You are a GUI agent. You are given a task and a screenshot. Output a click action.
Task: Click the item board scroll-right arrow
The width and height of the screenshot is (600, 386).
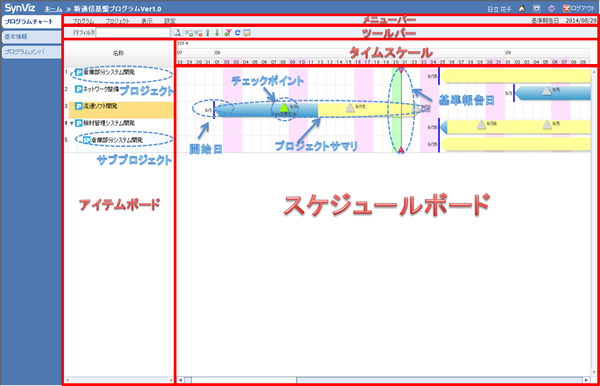click(x=171, y=380)
